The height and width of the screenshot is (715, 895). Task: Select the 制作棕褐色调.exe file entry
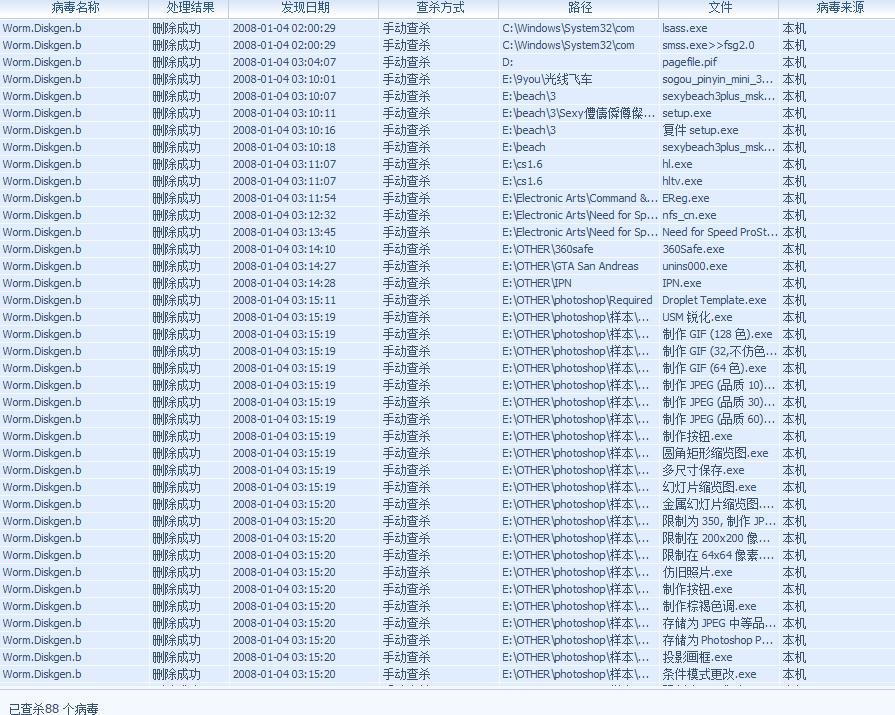point(709,606)
